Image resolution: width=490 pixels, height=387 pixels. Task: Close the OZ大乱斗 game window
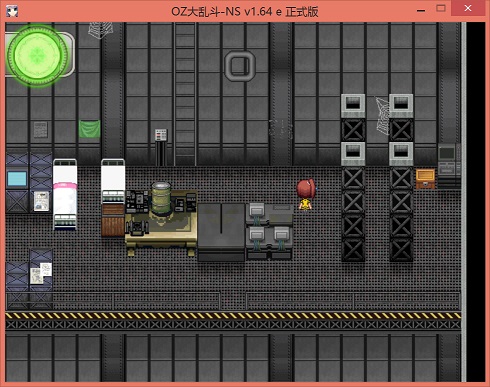pos(468,8)
